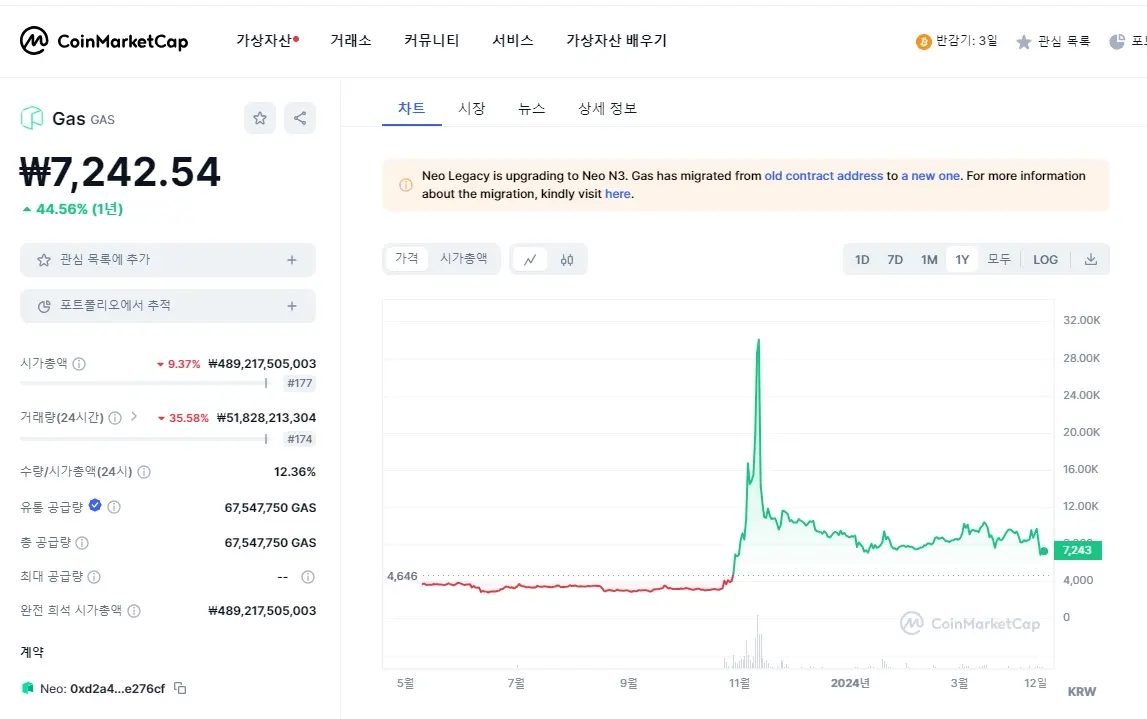The width and height of the screenshot is (1147, 719).
Task: Click the Neo chain icon in contracts
Action: pyautogui.click(x=28, y=688)
